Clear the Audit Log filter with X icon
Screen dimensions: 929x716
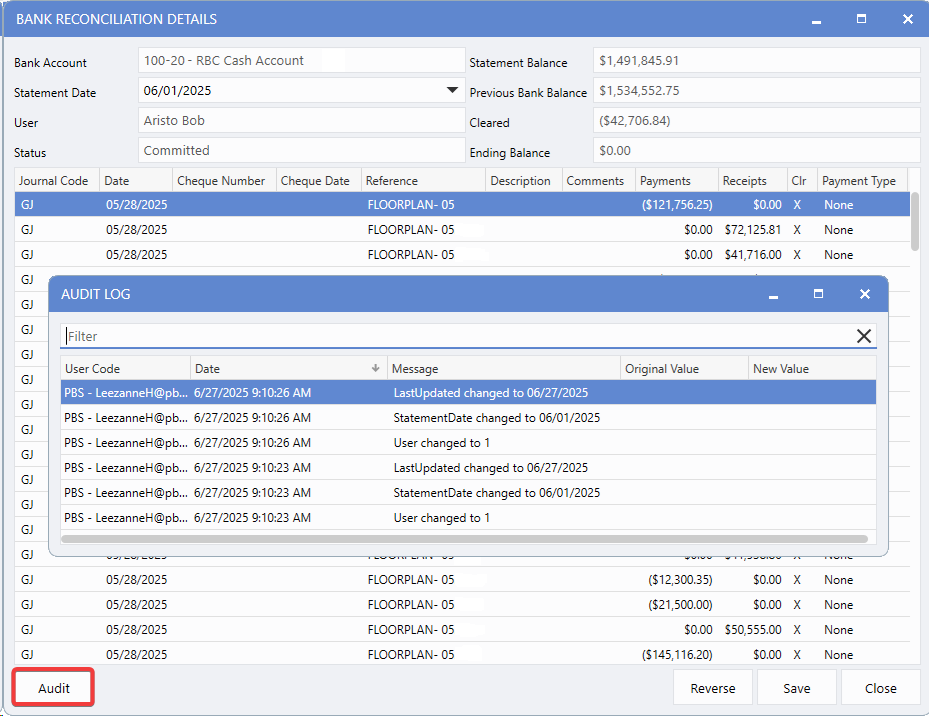tap(864, 336)
